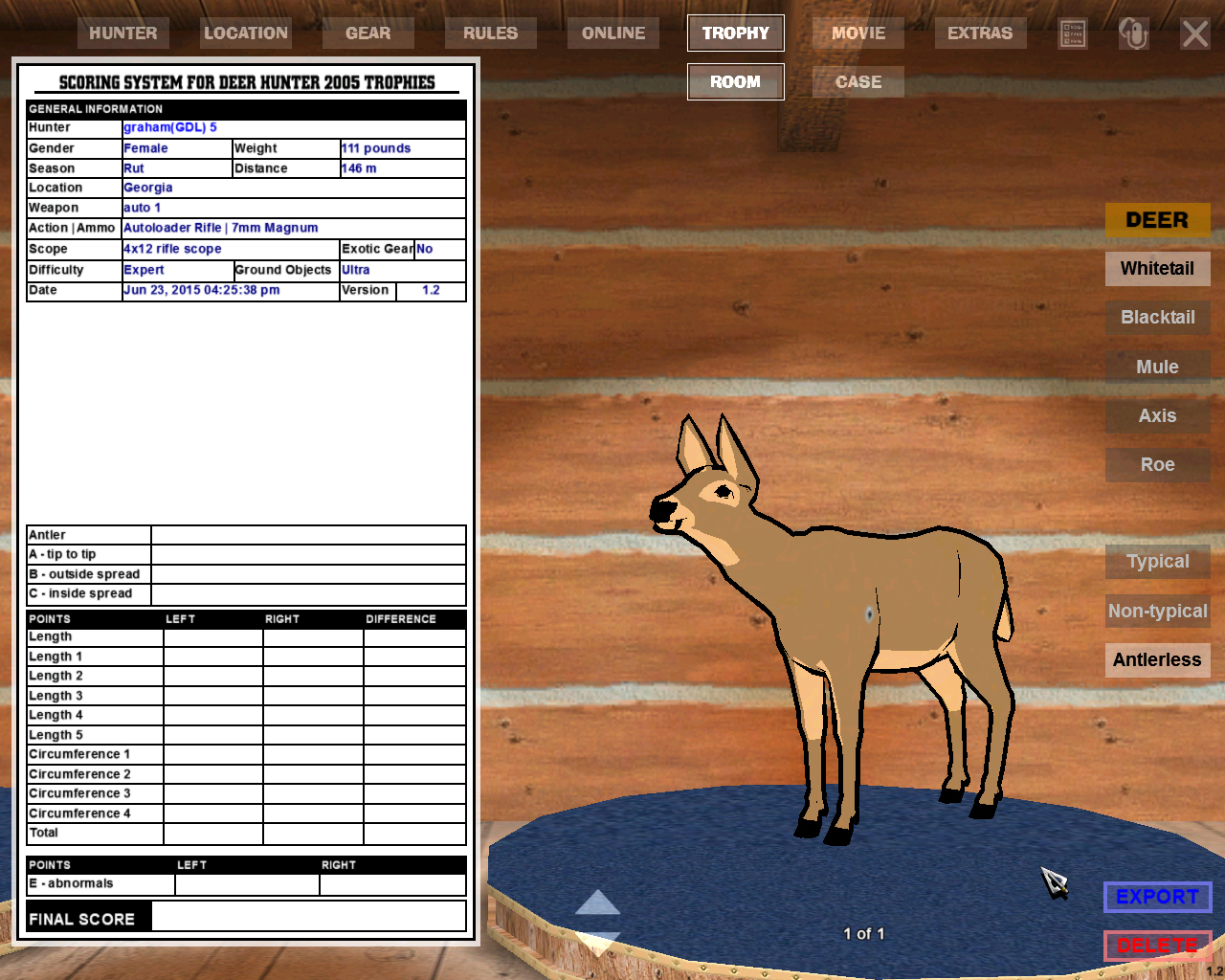Show Typical antler trophies
The width and height of the screenshot is (1225, 980).
1157,562
